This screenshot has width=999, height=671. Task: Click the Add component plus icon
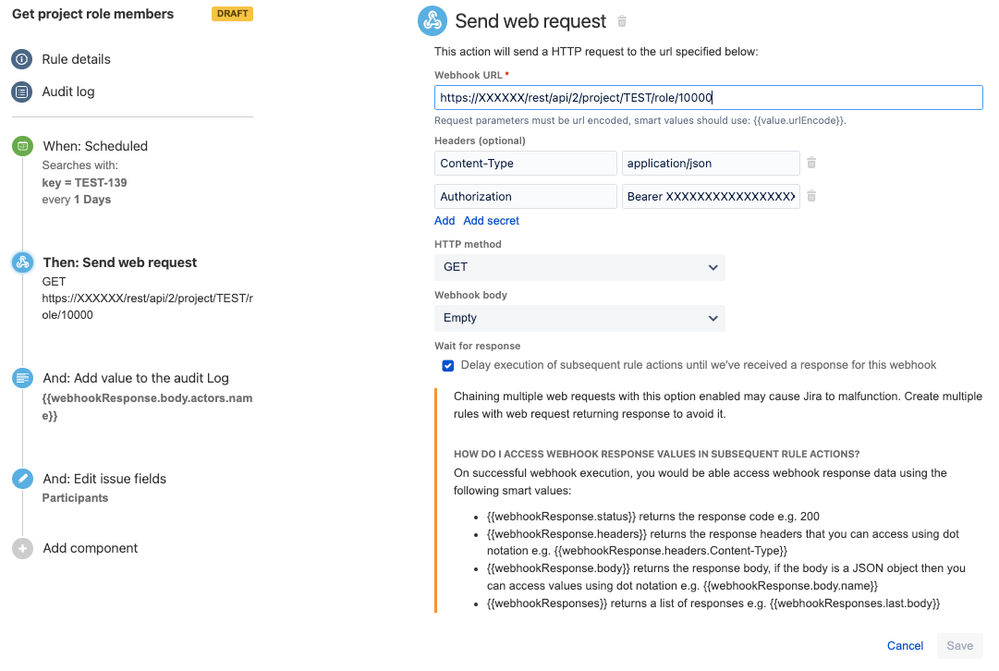22,548
